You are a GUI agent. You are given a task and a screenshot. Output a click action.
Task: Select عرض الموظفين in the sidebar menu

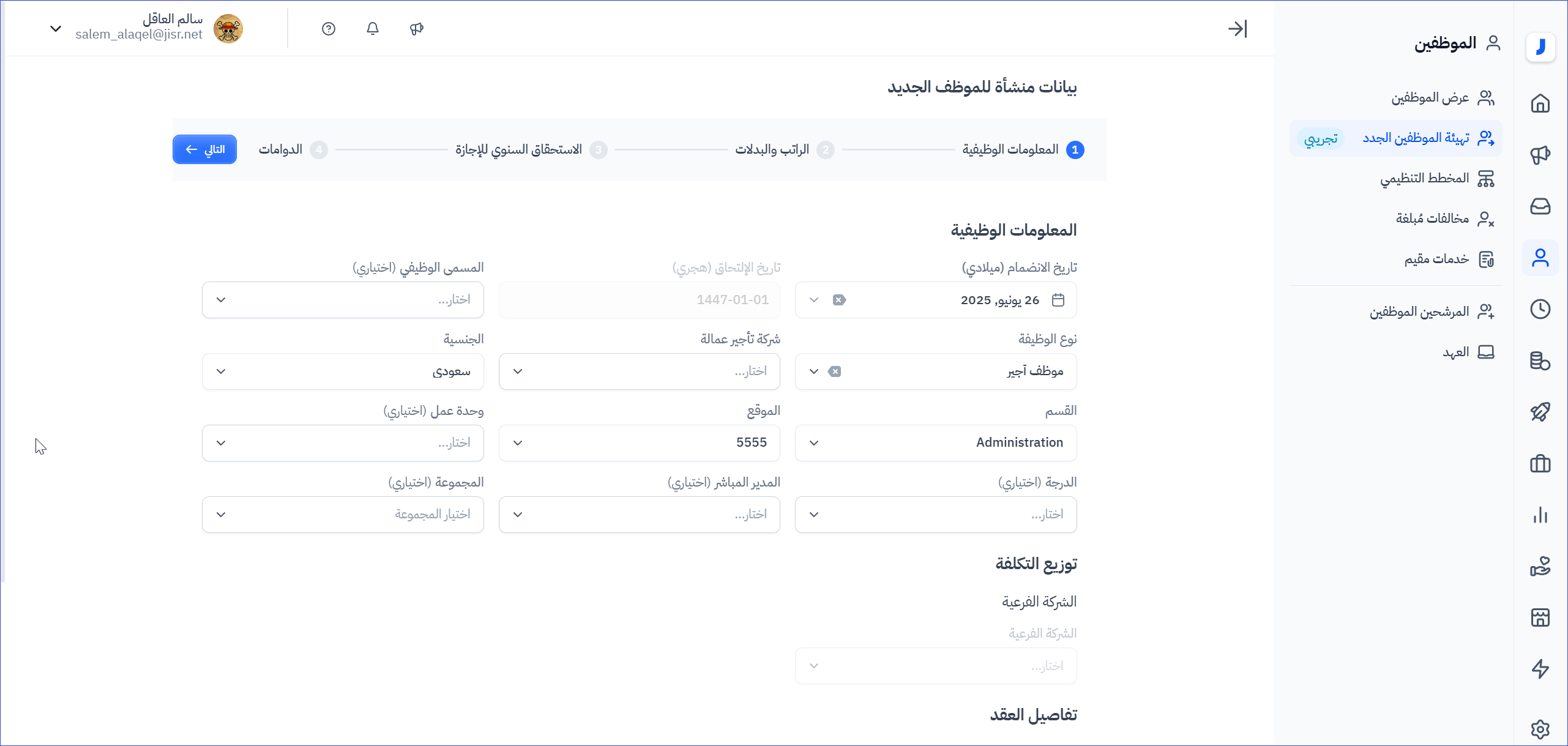point(1430,98)
